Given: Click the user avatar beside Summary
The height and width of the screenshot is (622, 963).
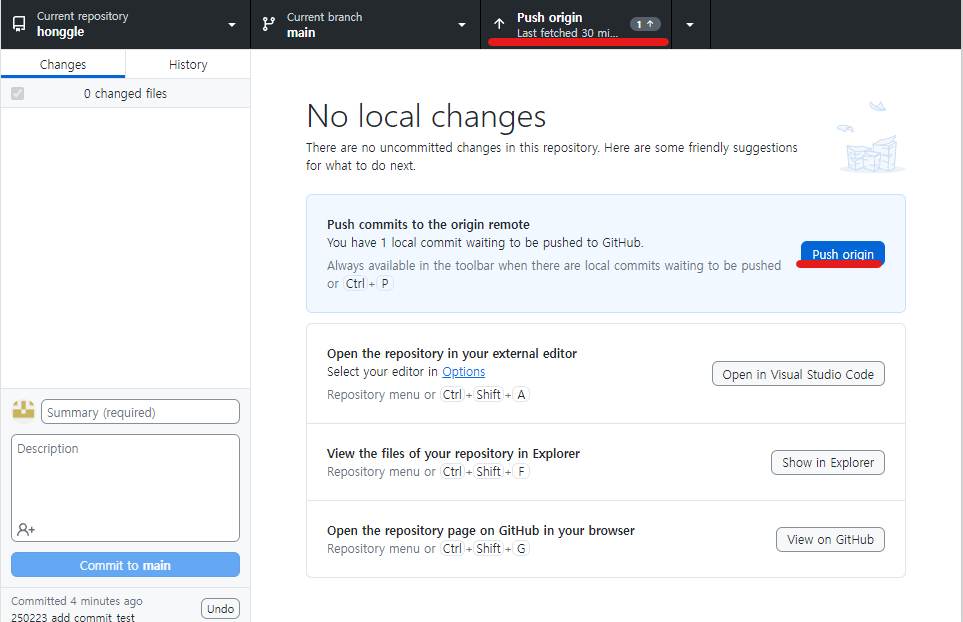Looking at the screenshot, I should [x=23, y=411].
